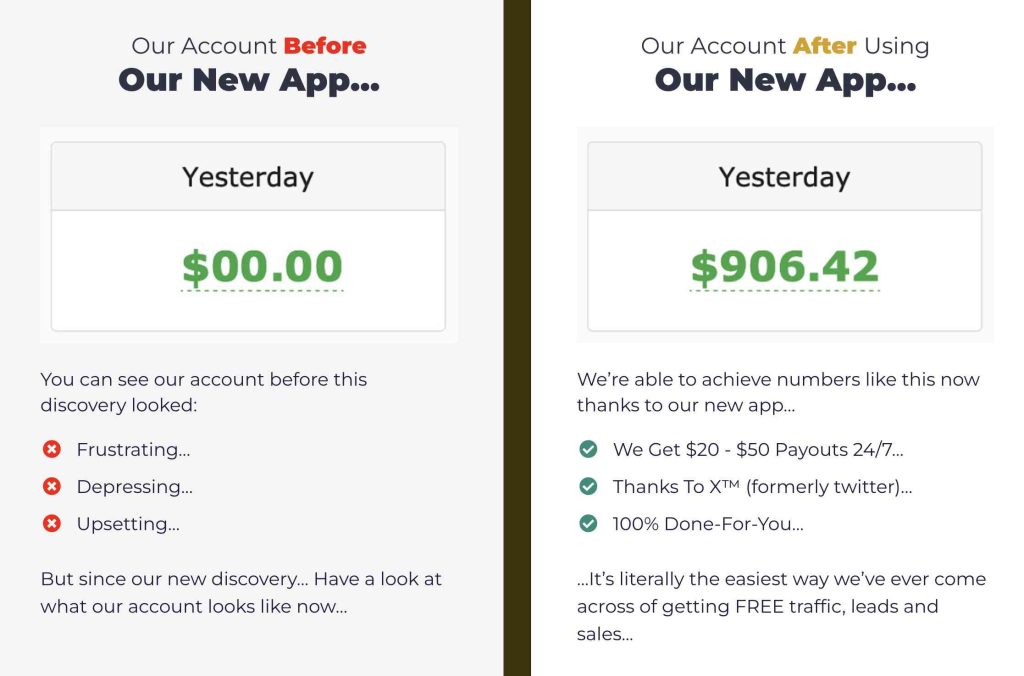Click the 'We Get $20 - $50 Payouts 24/7...' text
This screenshot has width=1024, height=676.
pyautogui.click(x=758, y=449)
